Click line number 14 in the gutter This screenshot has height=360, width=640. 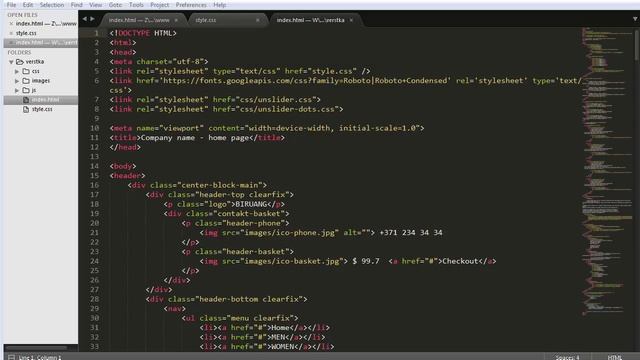pyautogui.click(x=94, y=166)
